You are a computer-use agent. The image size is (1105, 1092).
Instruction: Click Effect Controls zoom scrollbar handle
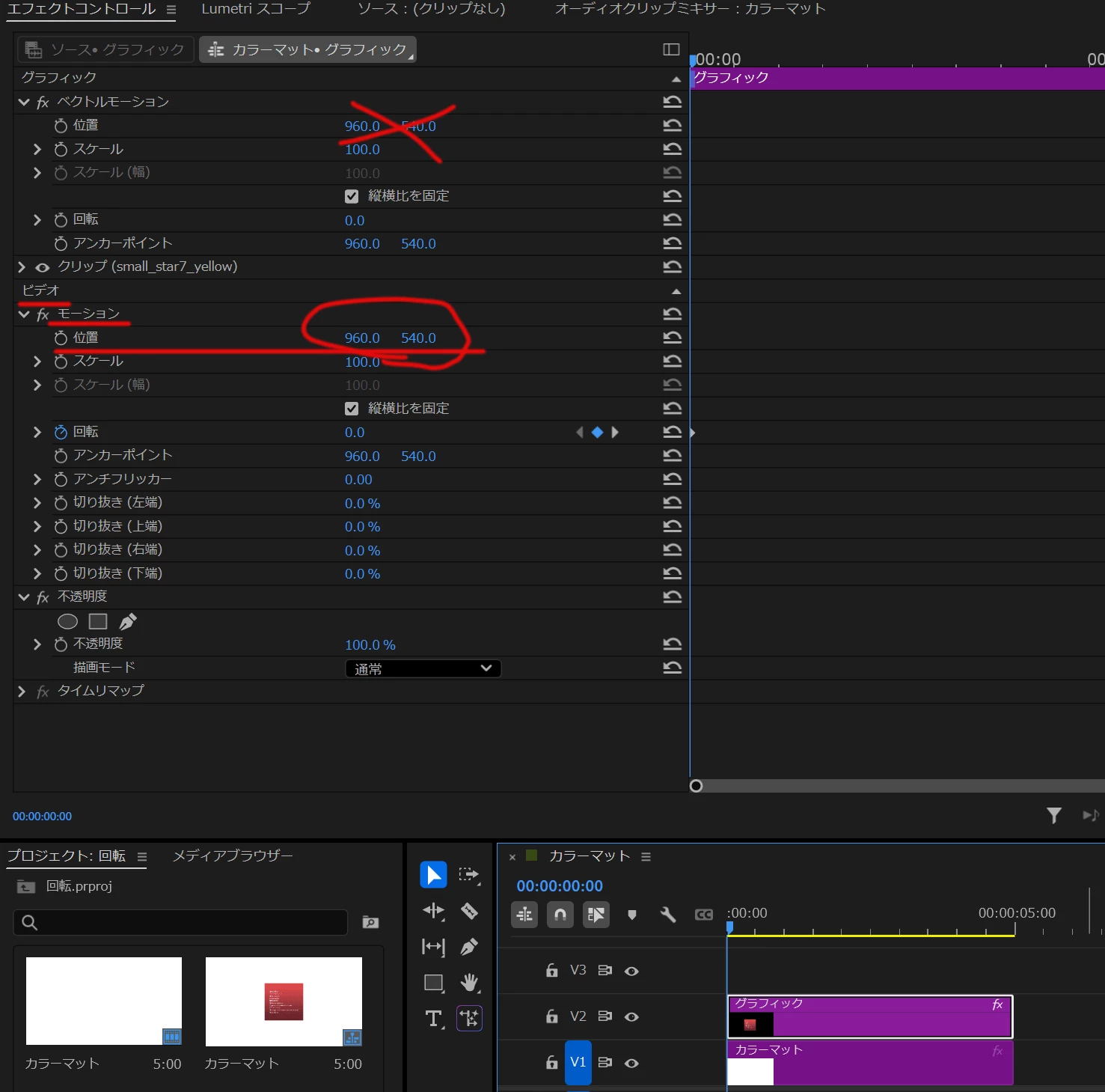click(x=696, y=786)
